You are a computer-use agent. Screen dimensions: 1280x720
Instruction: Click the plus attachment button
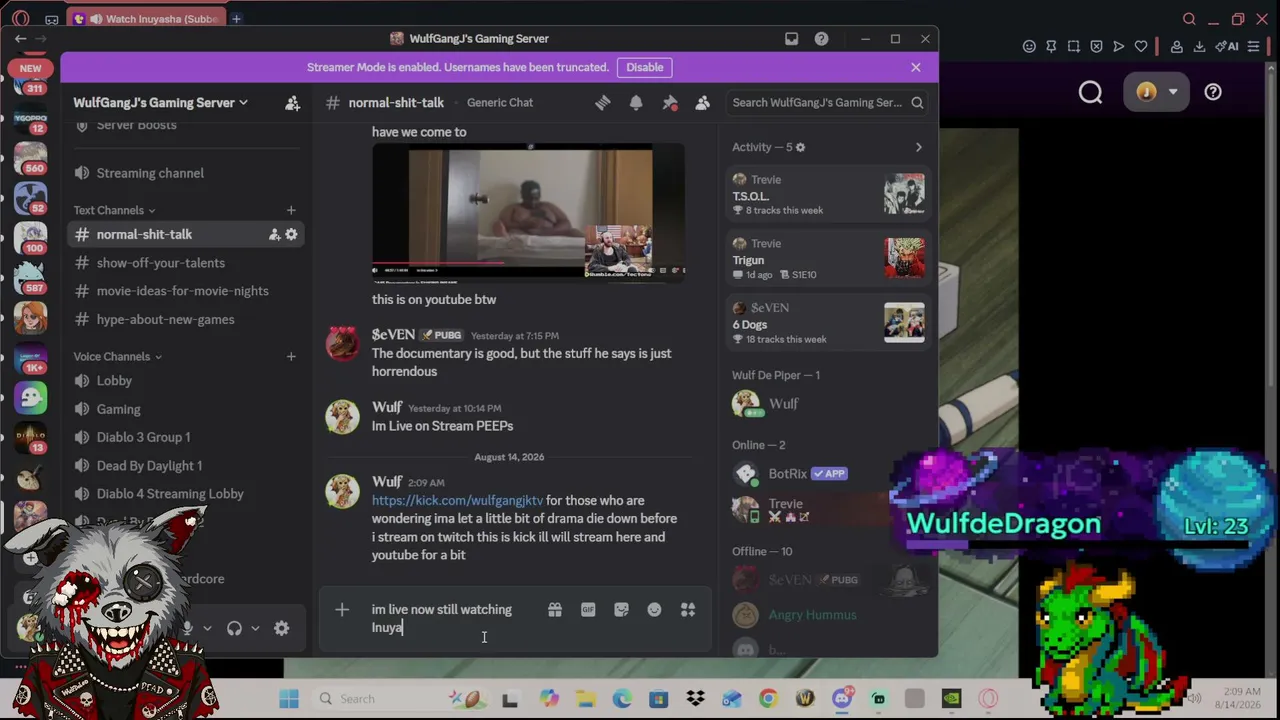click(x=342, y=610)
